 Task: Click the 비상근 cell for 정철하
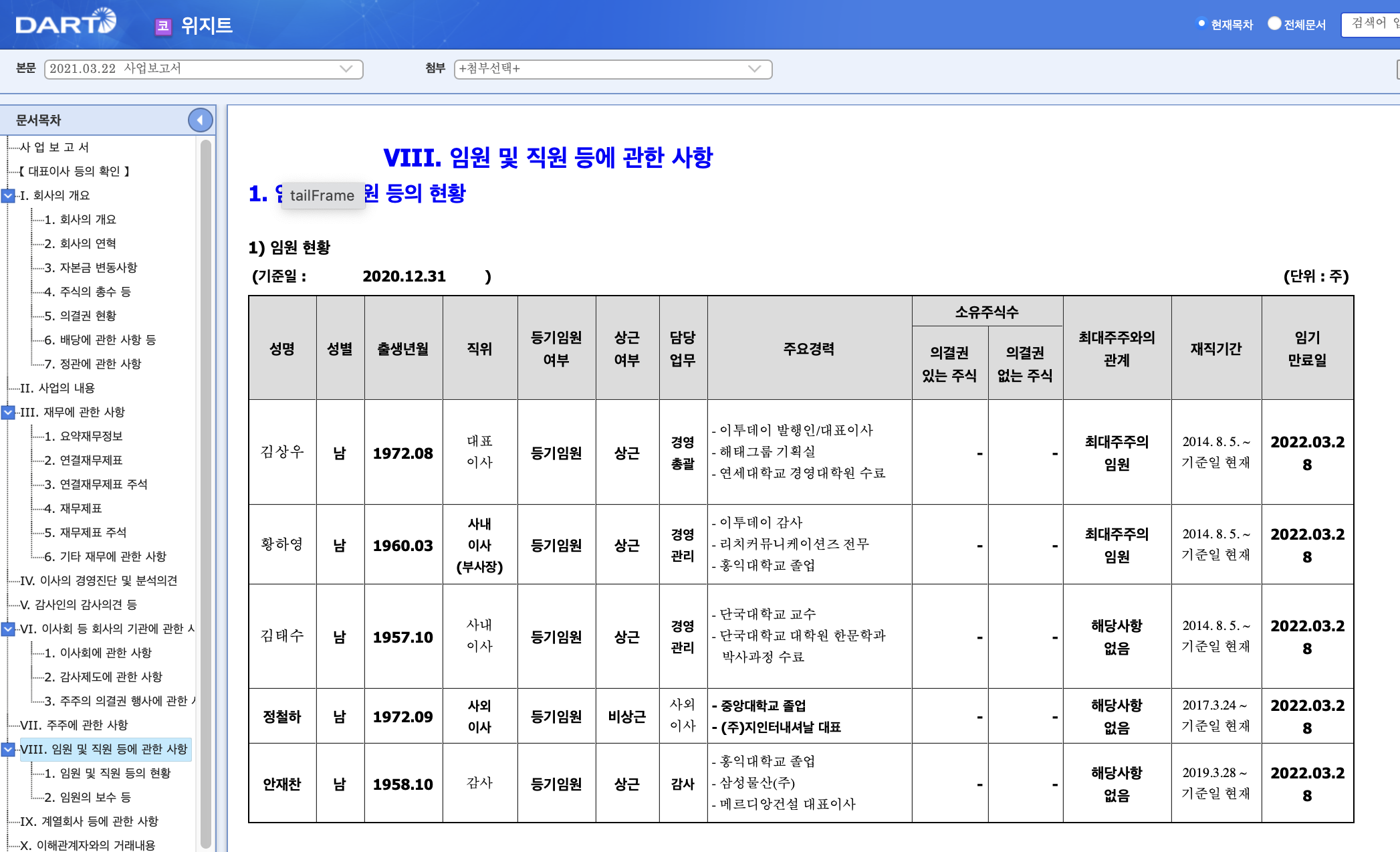(x=627, y=716)
